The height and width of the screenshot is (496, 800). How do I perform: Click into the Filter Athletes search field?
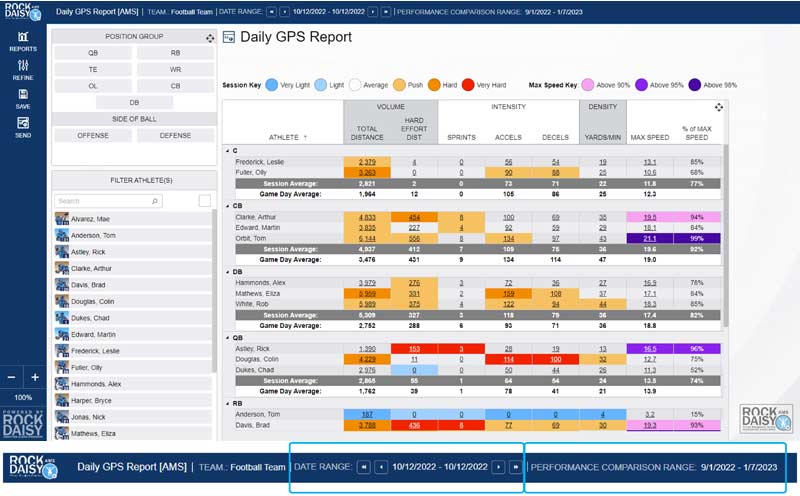point(108,201)
